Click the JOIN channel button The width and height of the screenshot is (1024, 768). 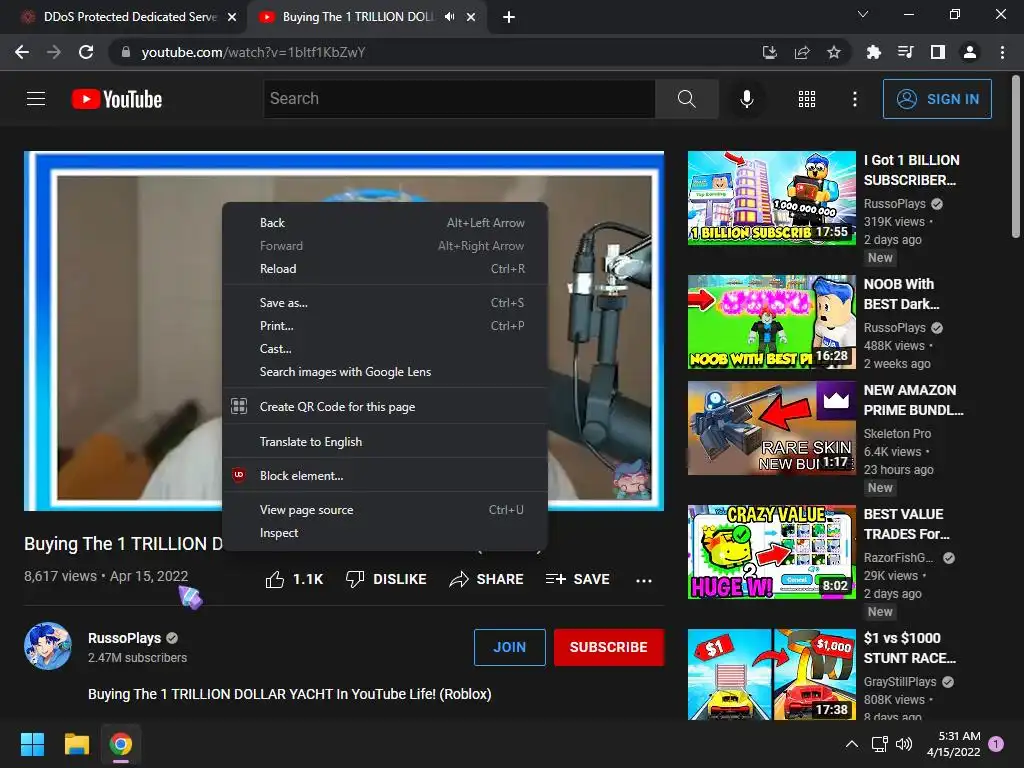click(509, 647)
